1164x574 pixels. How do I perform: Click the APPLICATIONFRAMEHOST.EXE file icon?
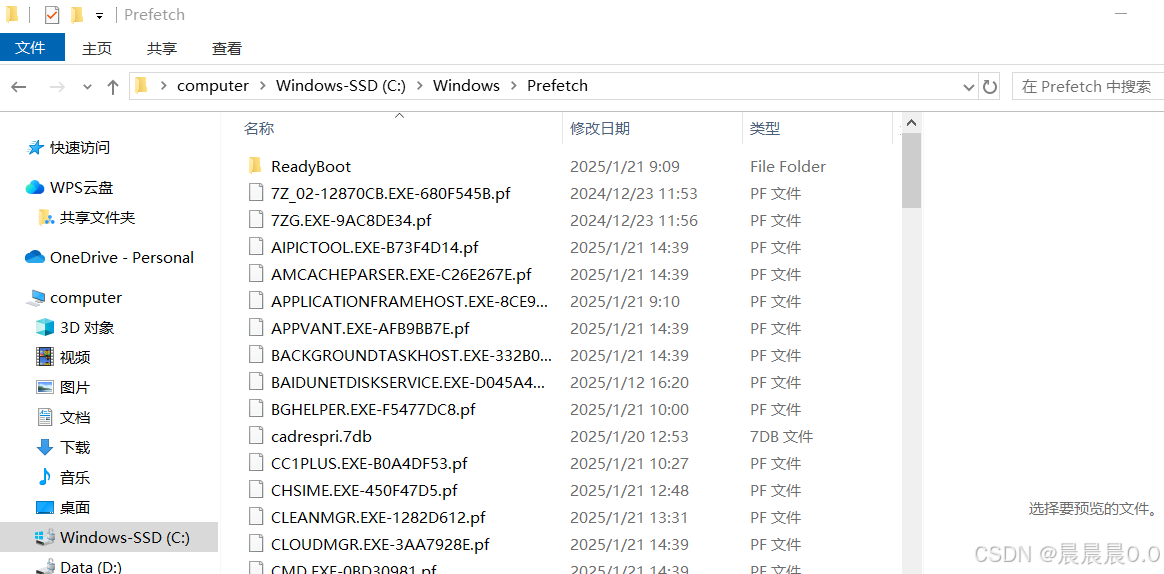(256, 301)
